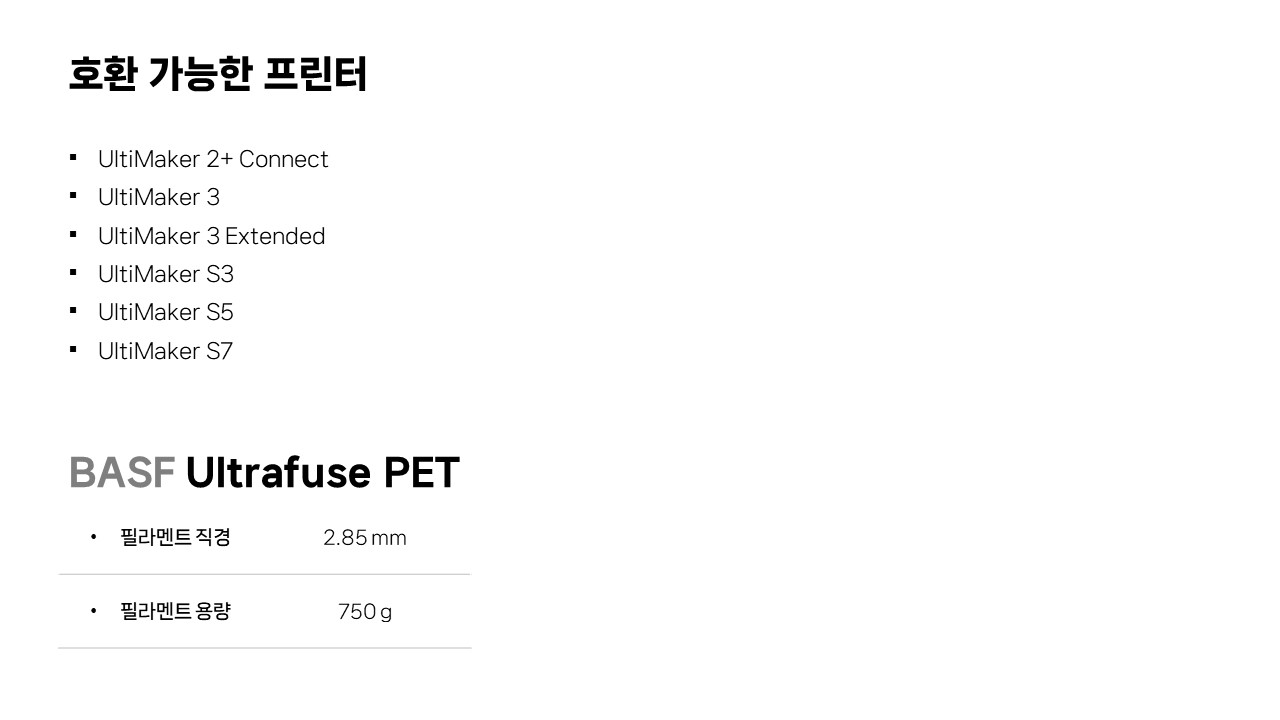The width and height of the screenshot is (1280, 720).
Task: Click the bullet dot before 필라멘트 직경
Action: coord(94,538)
